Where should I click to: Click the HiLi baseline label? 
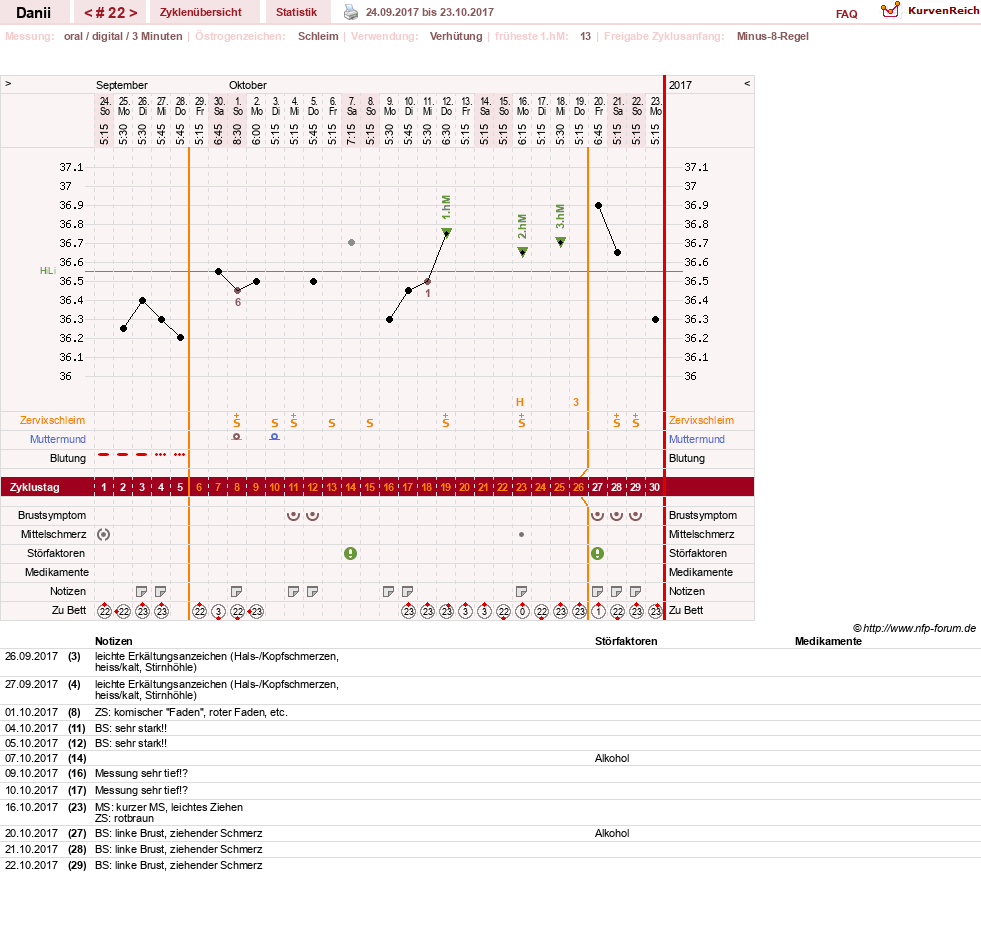tap(48, 271)
